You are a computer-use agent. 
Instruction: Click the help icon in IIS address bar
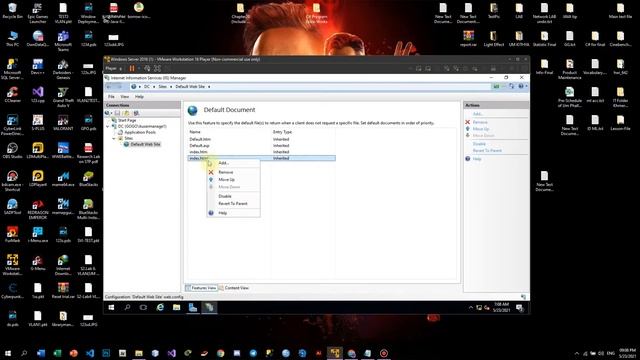(521, 86)
